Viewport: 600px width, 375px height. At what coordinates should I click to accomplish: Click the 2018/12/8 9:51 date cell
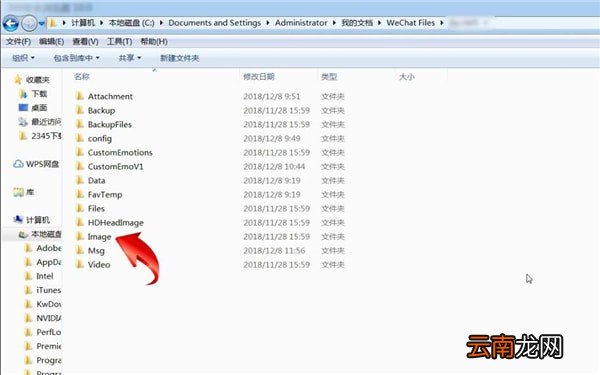tap(272, 96)
